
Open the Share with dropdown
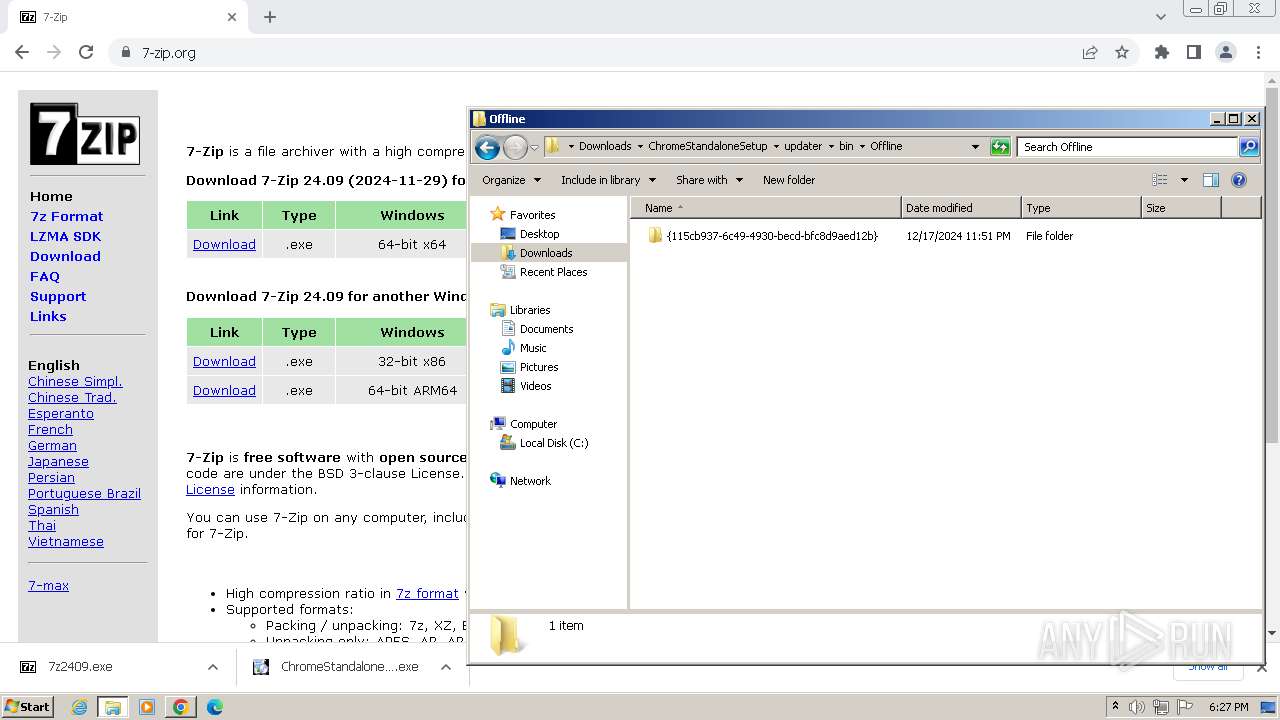point(709,180)
